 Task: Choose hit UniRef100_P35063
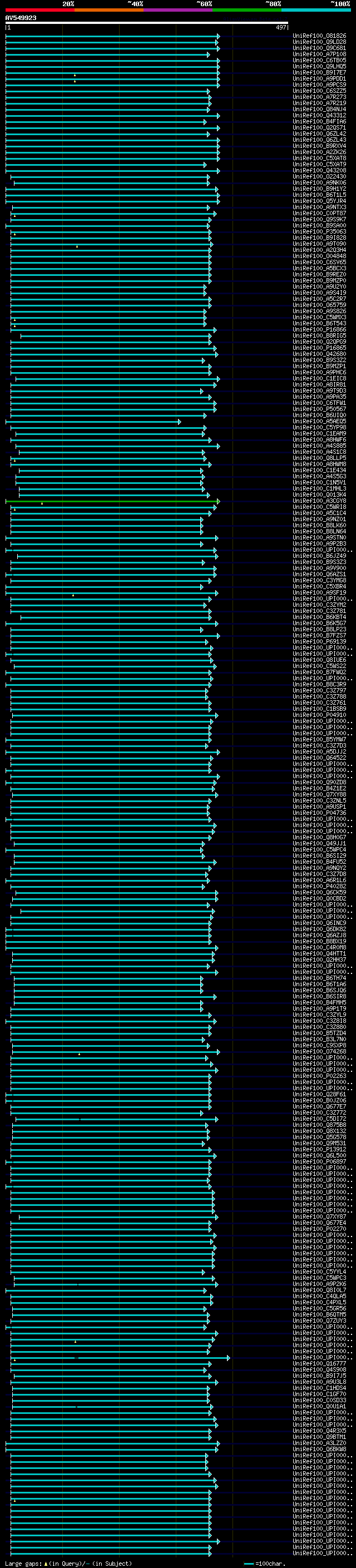tap(319, 231)
